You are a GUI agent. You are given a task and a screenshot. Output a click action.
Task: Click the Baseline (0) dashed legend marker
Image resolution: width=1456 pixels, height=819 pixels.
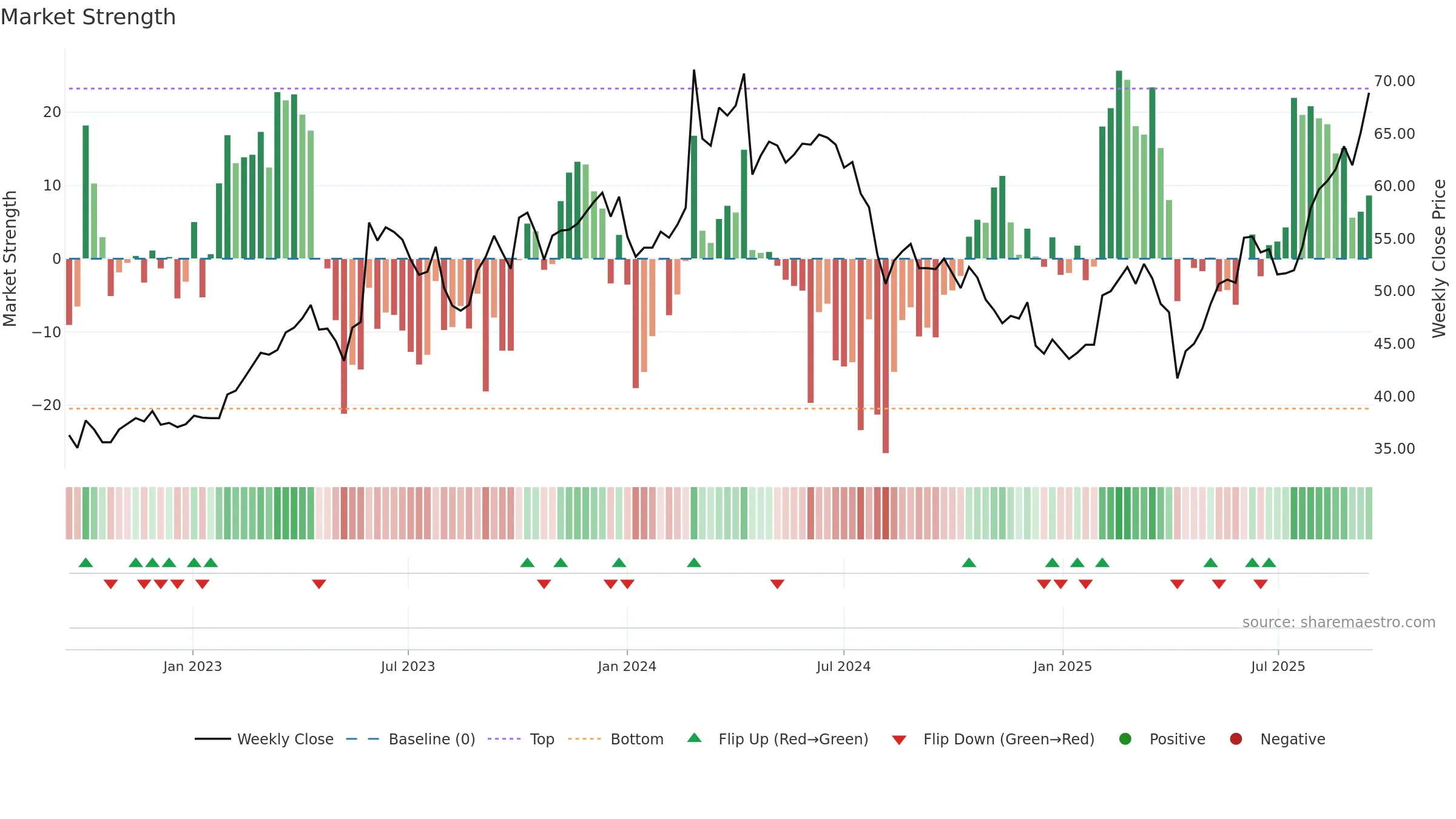coord(362,739)
